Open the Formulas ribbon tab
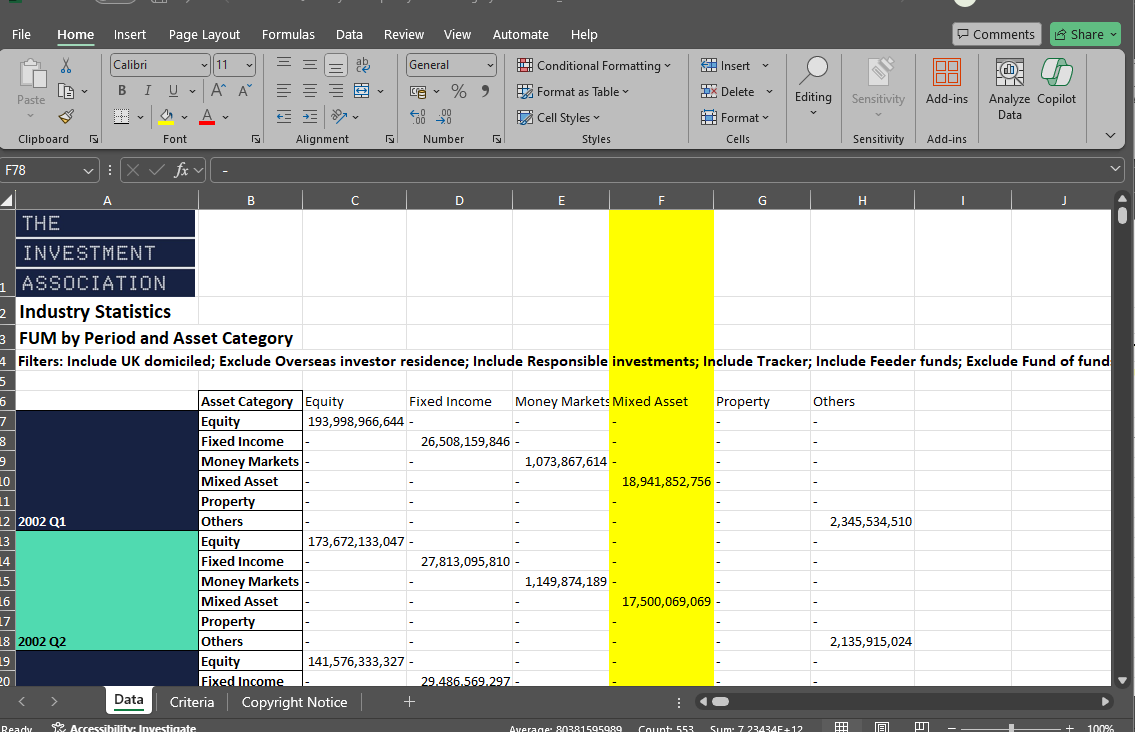 [288, 34]
